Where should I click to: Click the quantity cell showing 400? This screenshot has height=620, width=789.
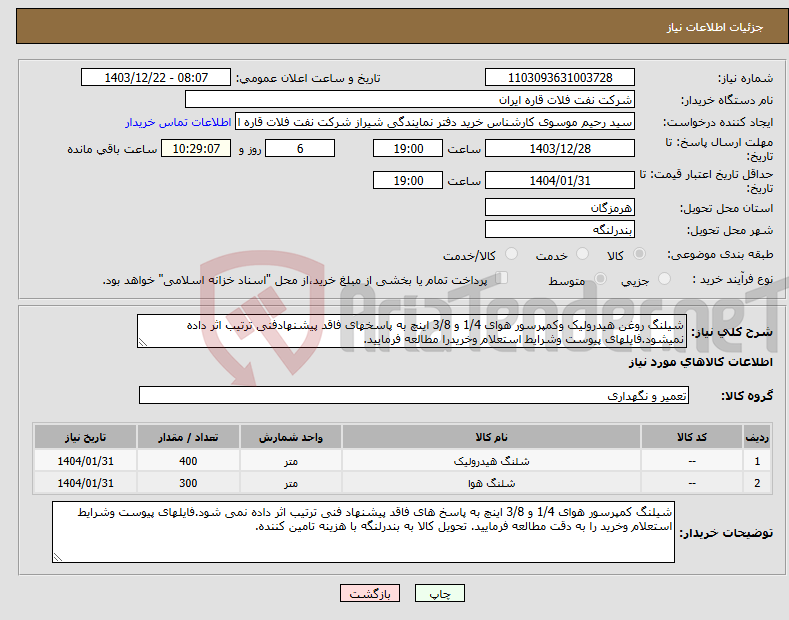coord(188,461)
